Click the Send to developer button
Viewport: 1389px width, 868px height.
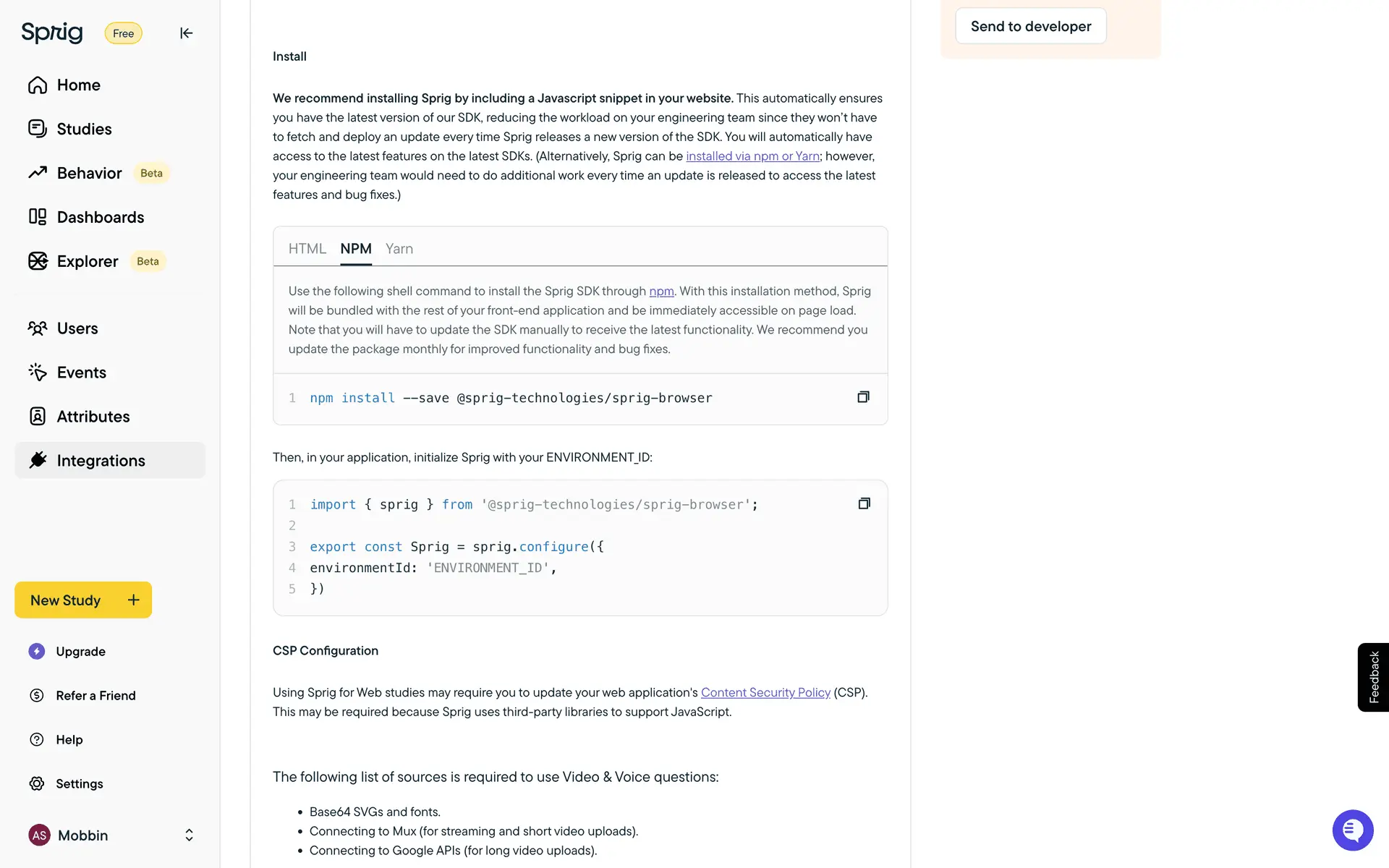pyautogui.click(x=1030, y=27)
